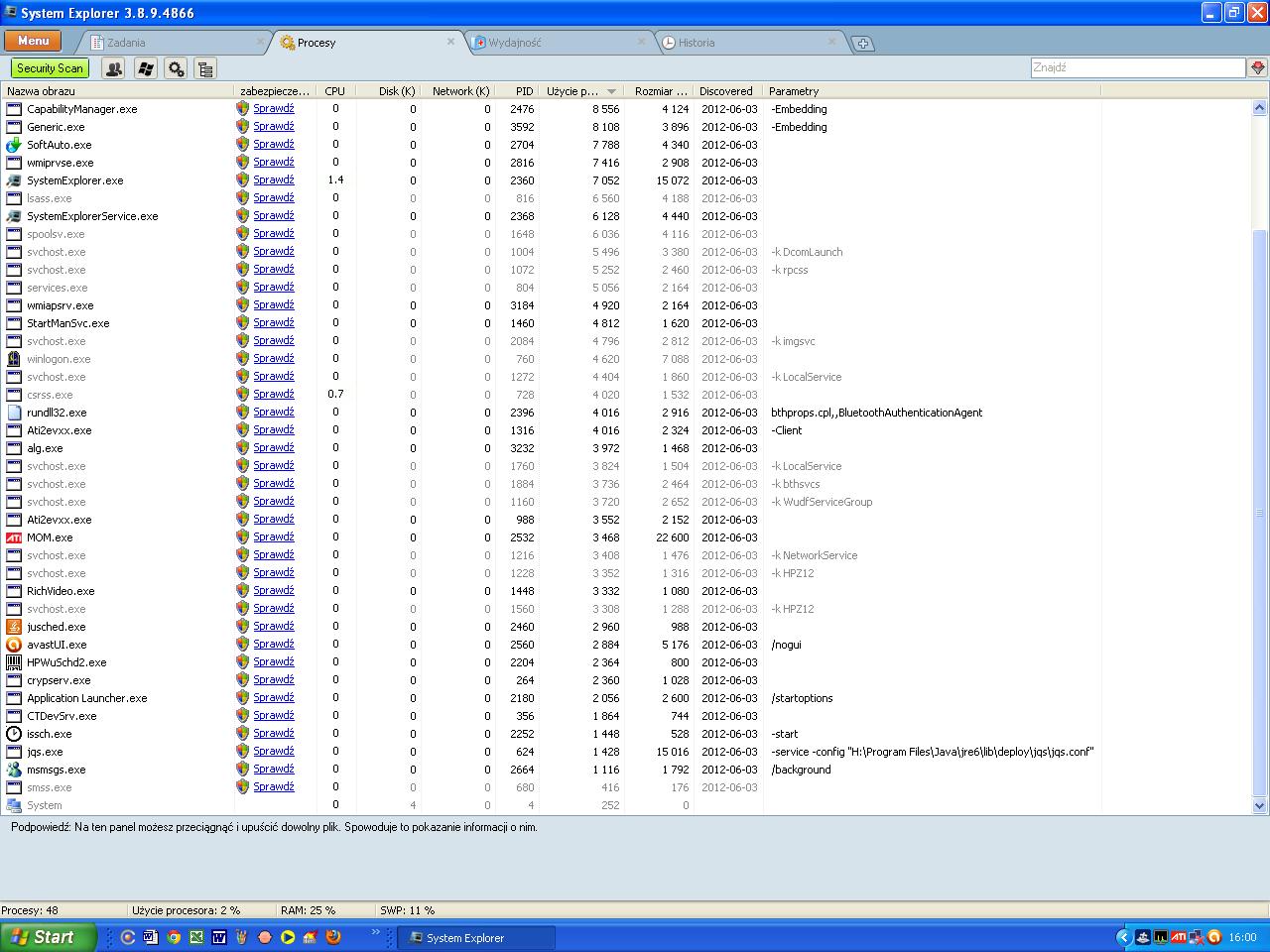The image size is (1270, 952).
Task: Click the icon beside winlogon.exe
Action: (14, 359)
